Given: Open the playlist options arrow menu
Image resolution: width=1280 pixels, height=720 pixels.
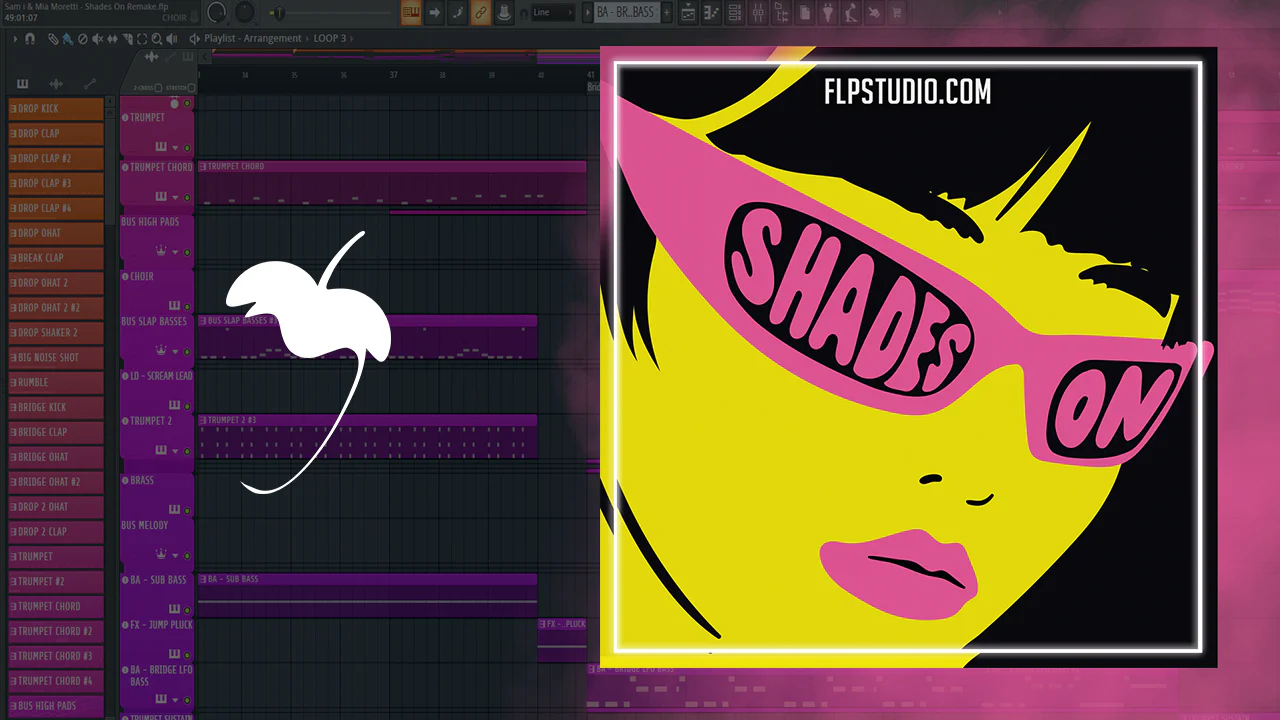Looking at the screenshot, I should (x=15, y=39).
